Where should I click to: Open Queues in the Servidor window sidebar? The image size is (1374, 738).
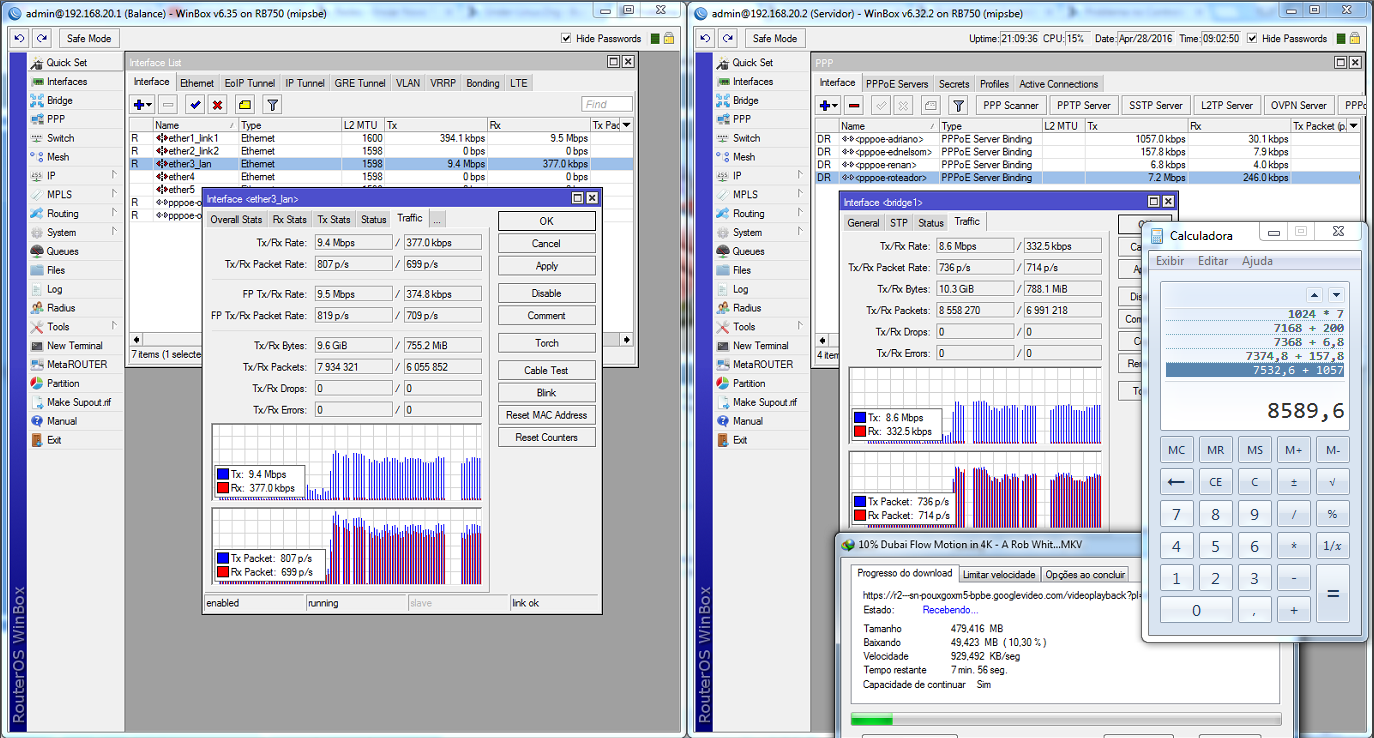point(748,251)
